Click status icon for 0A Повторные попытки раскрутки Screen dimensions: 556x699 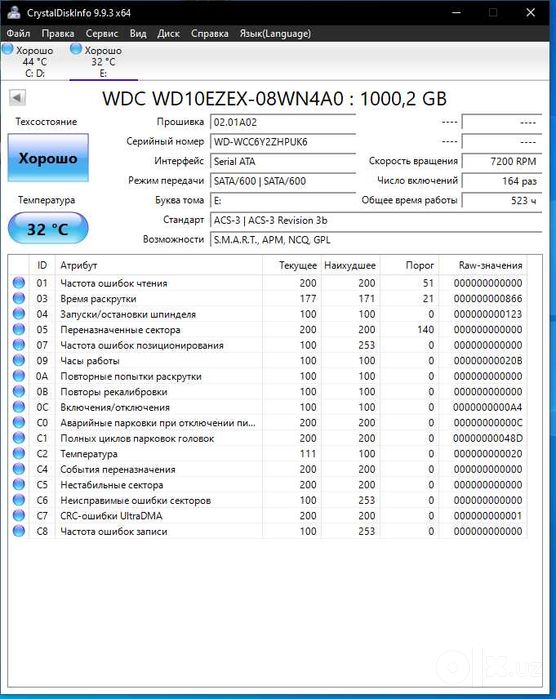[x=19, y=376]
